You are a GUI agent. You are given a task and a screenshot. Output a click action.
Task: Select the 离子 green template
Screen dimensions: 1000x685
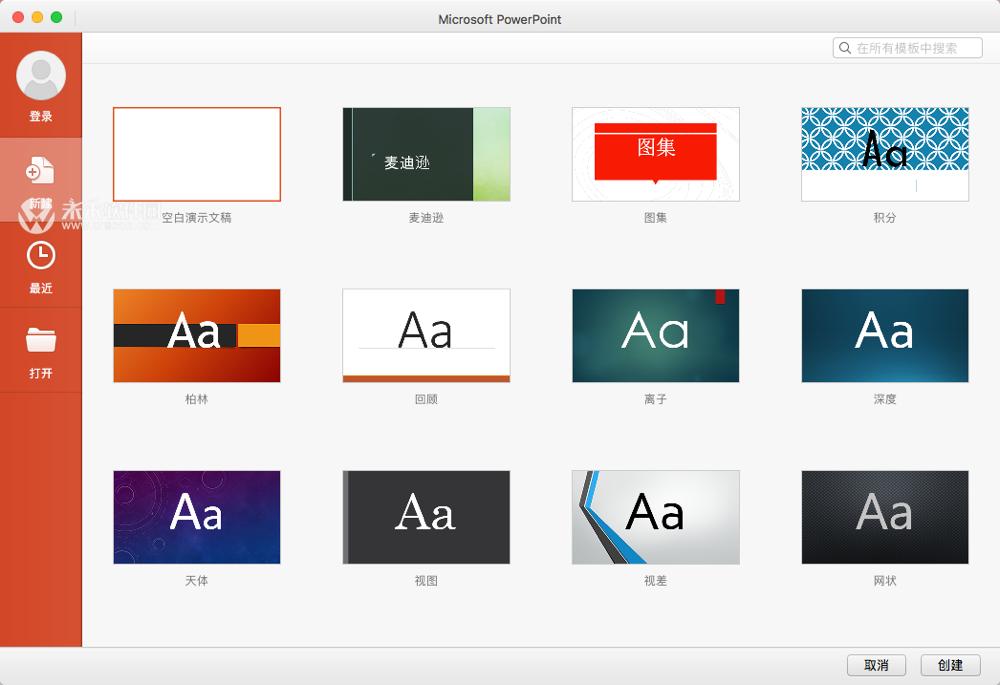[x=655, y=335]
